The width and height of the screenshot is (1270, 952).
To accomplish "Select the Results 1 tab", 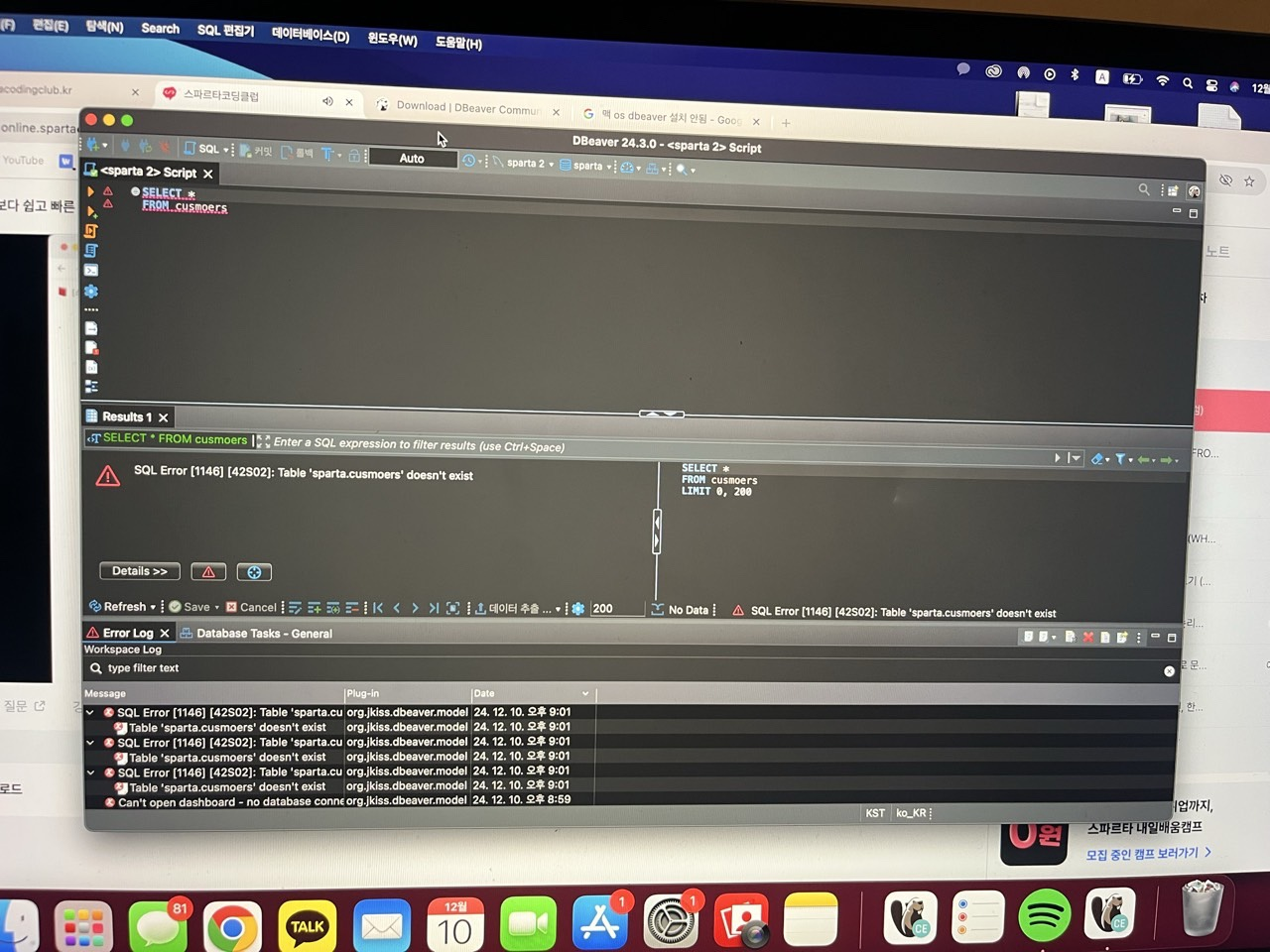I will click(x=127, y=416).
